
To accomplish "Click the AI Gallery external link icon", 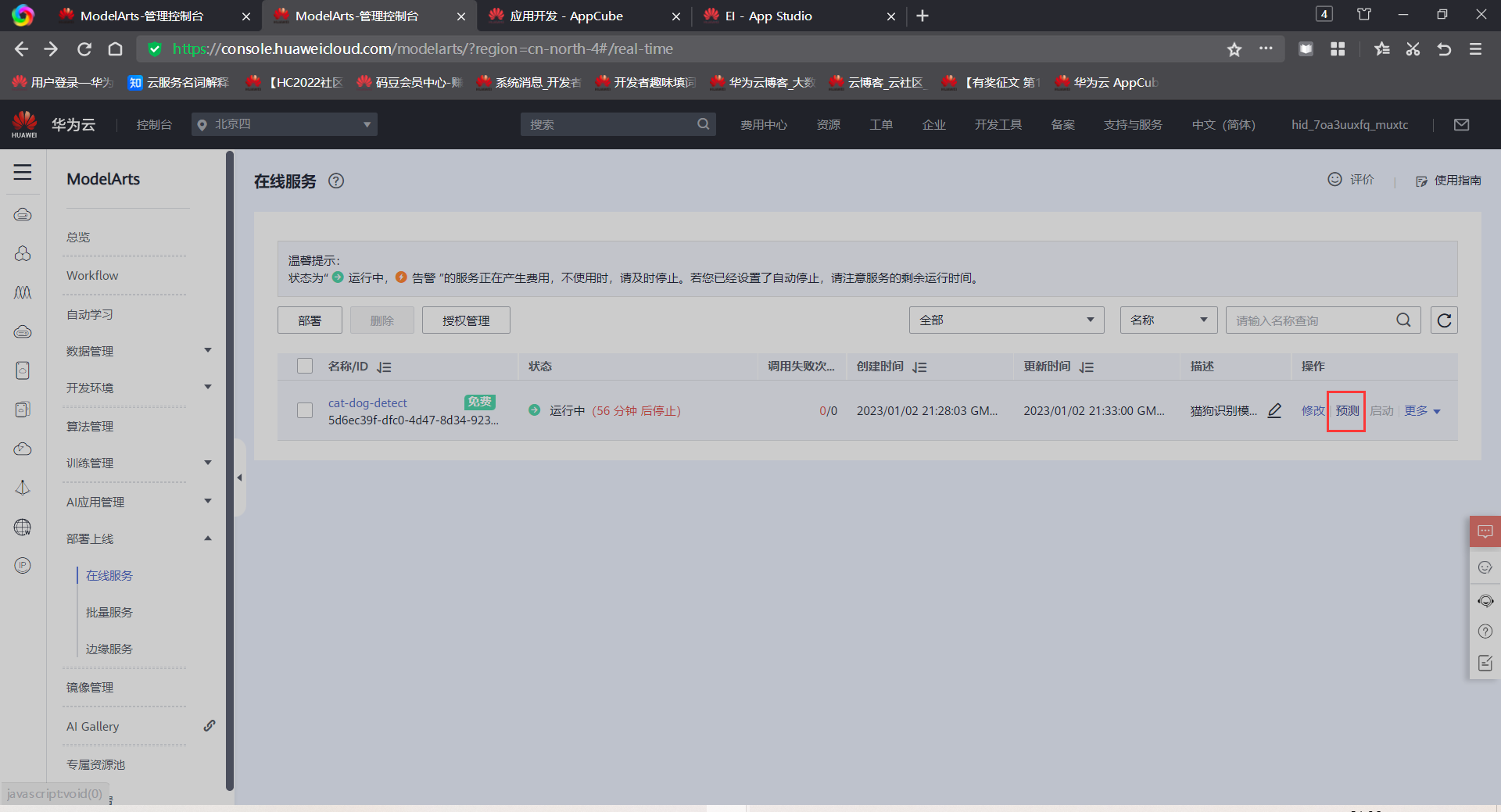I will pos(210,726).
